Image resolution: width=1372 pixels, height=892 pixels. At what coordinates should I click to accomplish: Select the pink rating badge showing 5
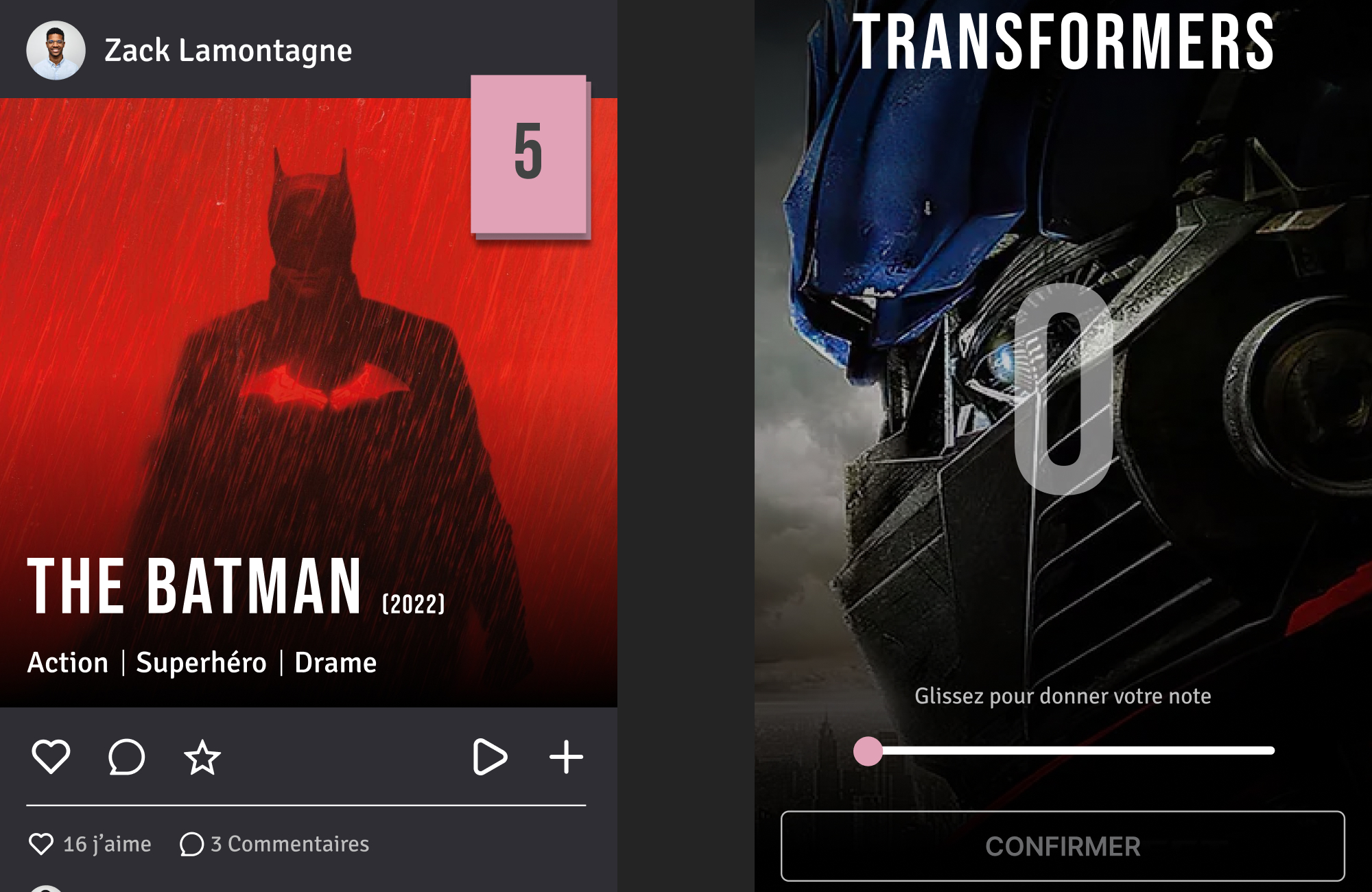(529, 154)
